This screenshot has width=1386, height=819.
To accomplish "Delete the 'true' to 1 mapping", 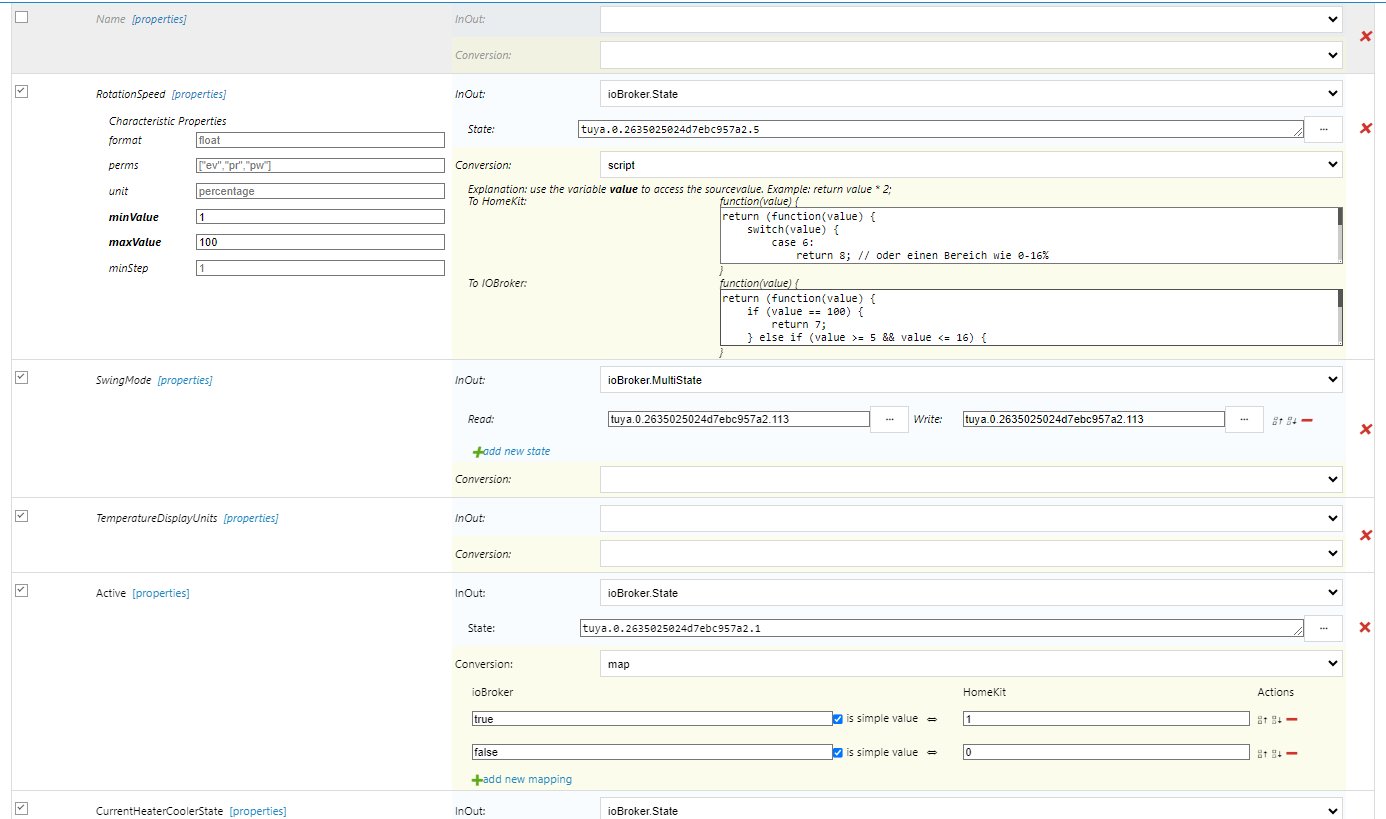I will point(1292,719).
